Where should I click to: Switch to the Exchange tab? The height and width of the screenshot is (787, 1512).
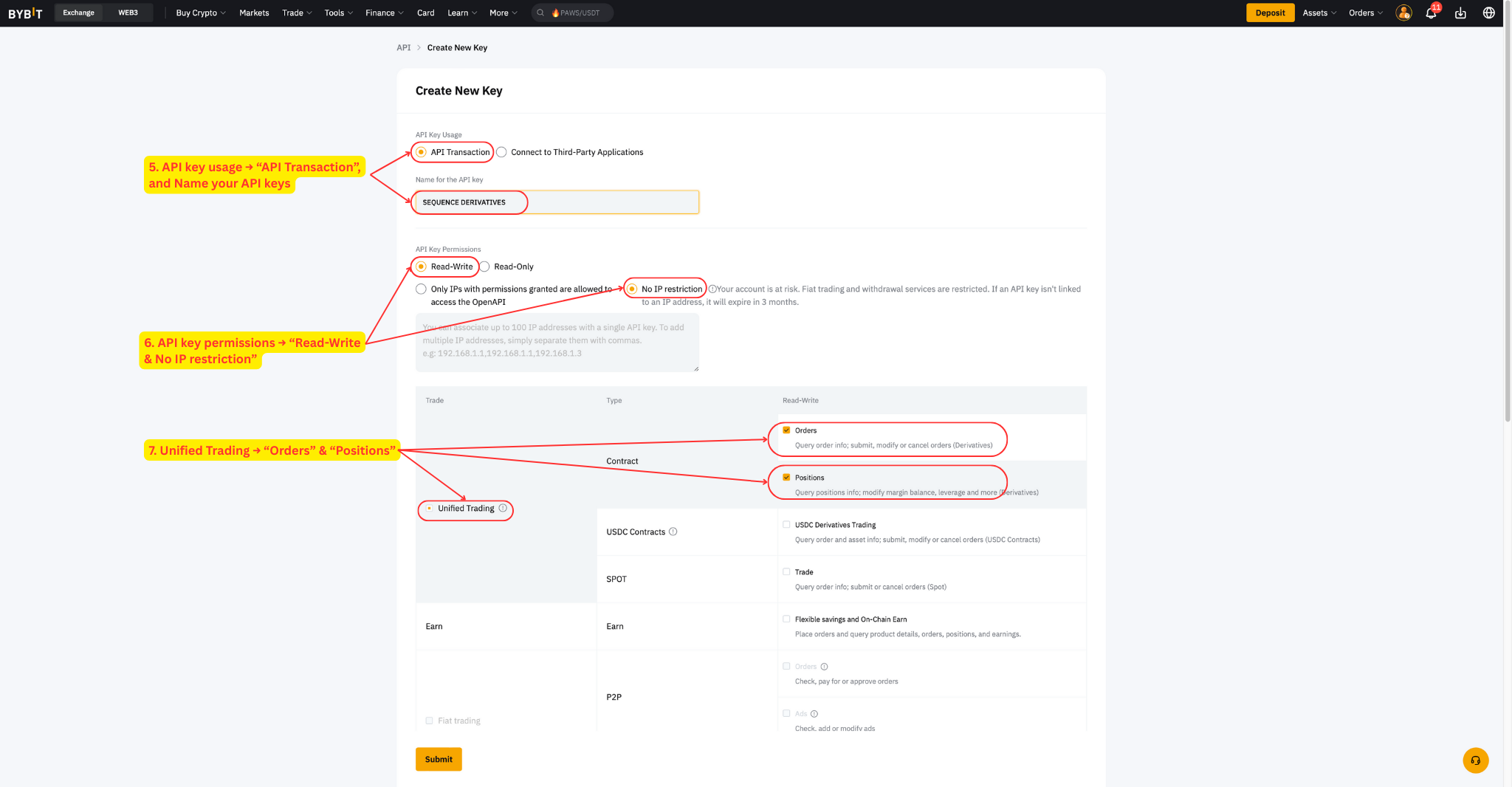[78, 13]
